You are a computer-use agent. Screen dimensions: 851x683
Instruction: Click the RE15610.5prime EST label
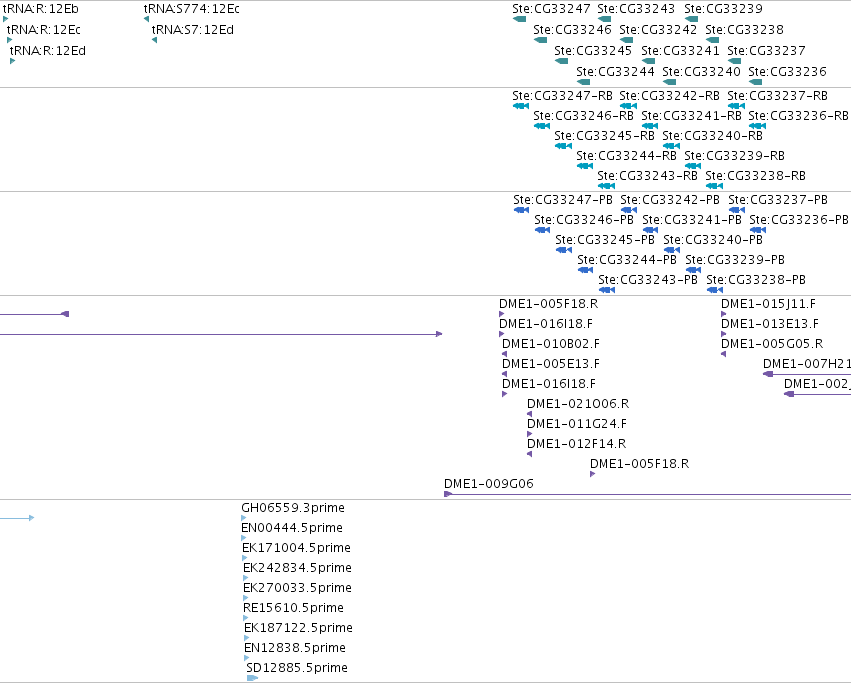point(293,608)
